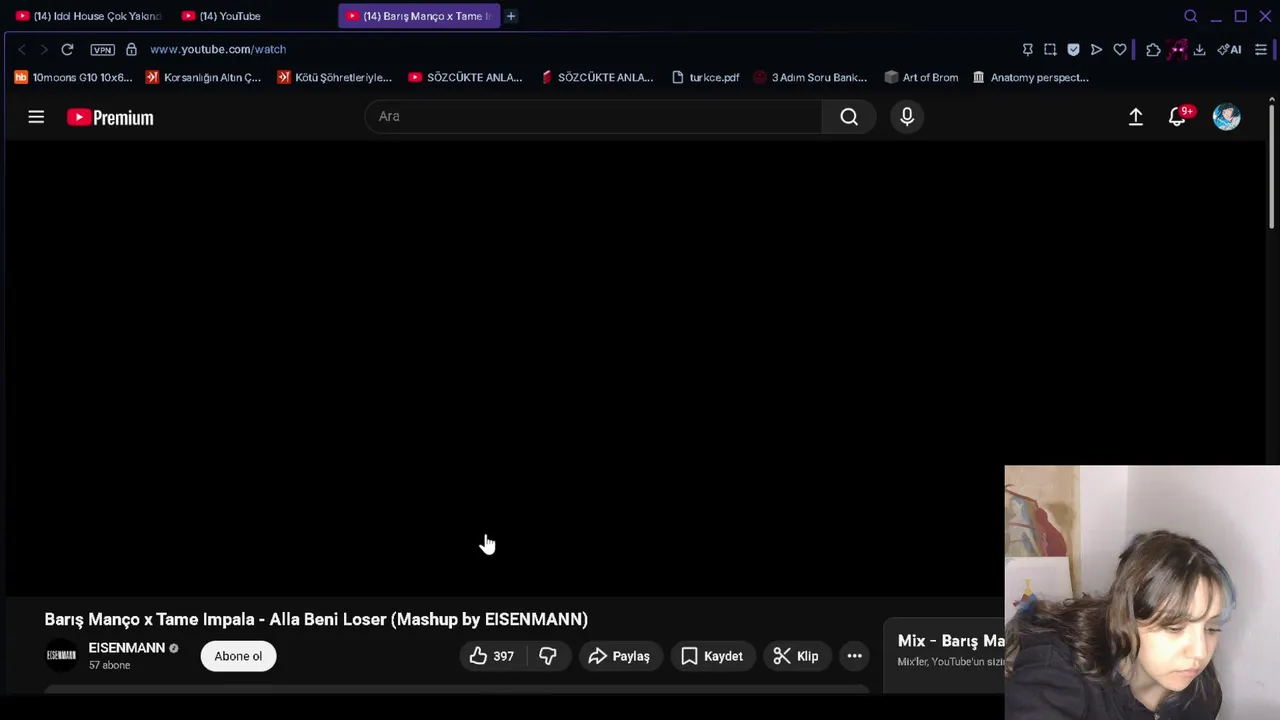Go to YouTube Premium home logo
The width and height of the screenshot is (1280, 720).
[x=110, y=117]
